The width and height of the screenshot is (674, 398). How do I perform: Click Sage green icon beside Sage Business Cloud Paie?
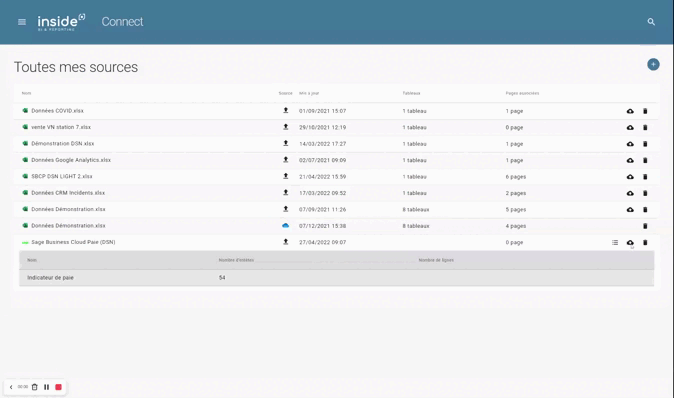coord(25,242)
